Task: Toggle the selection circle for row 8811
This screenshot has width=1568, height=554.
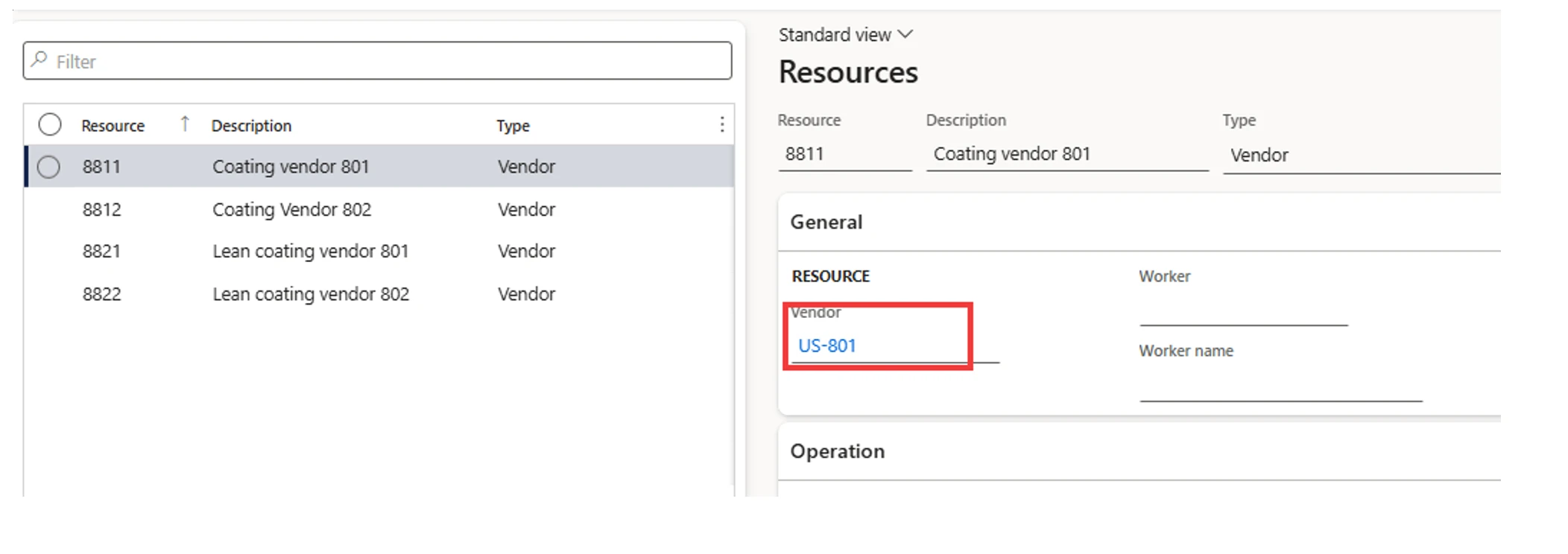Action: point(49,167)
